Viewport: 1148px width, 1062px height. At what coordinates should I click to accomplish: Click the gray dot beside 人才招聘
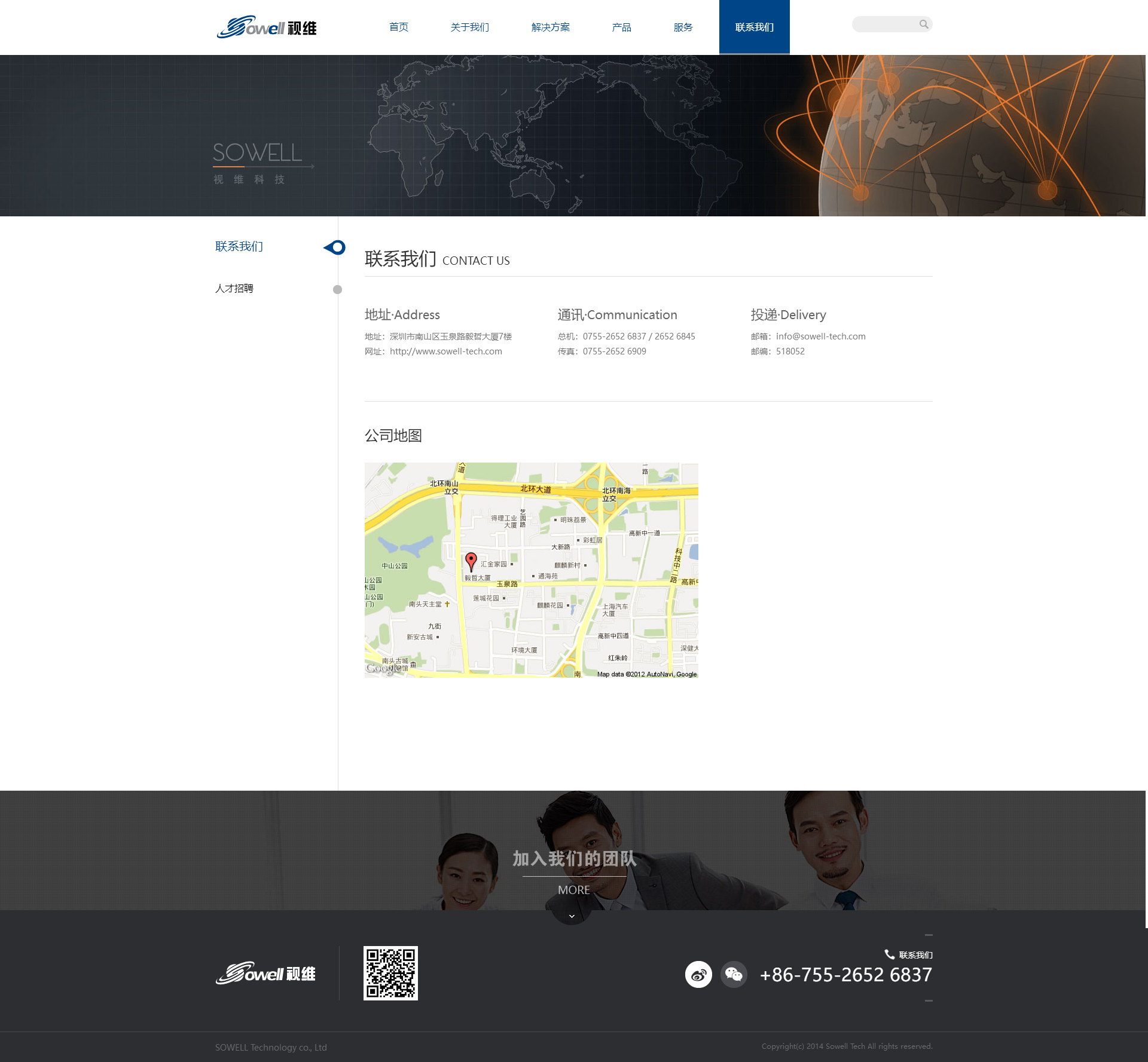pyautogui.click(x=337, y=289)
